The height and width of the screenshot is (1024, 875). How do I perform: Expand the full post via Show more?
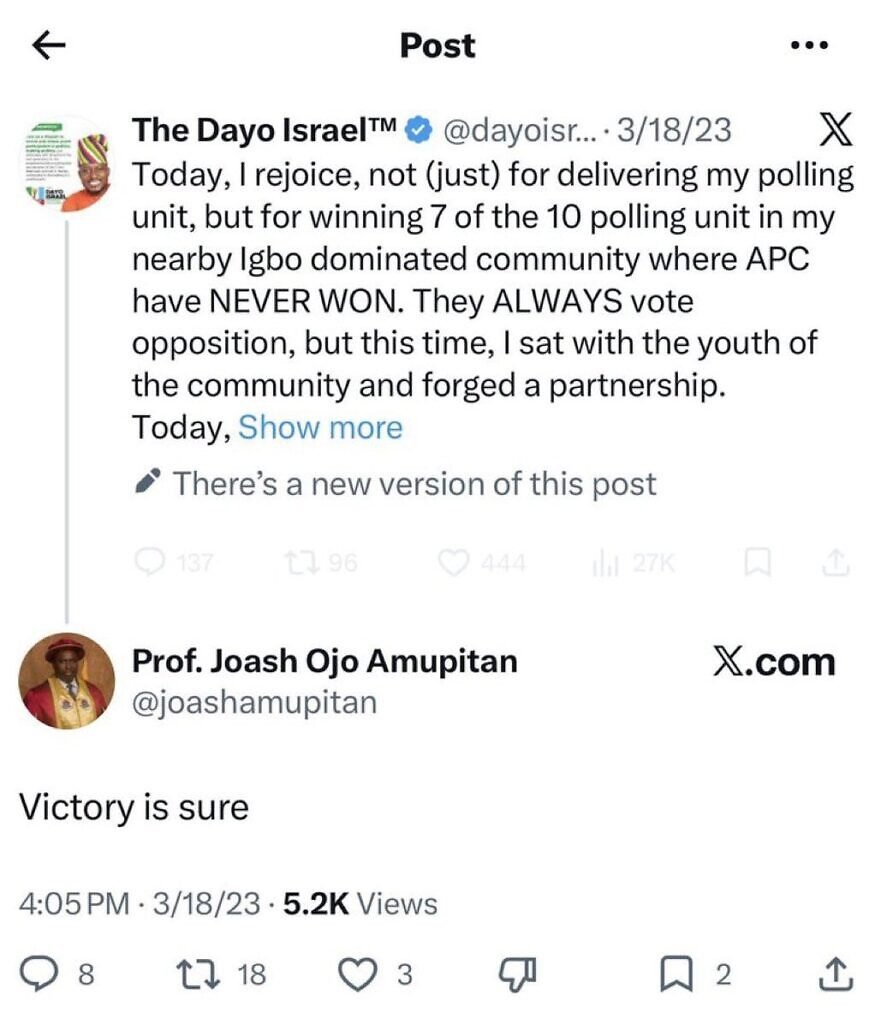click(319, 427)
